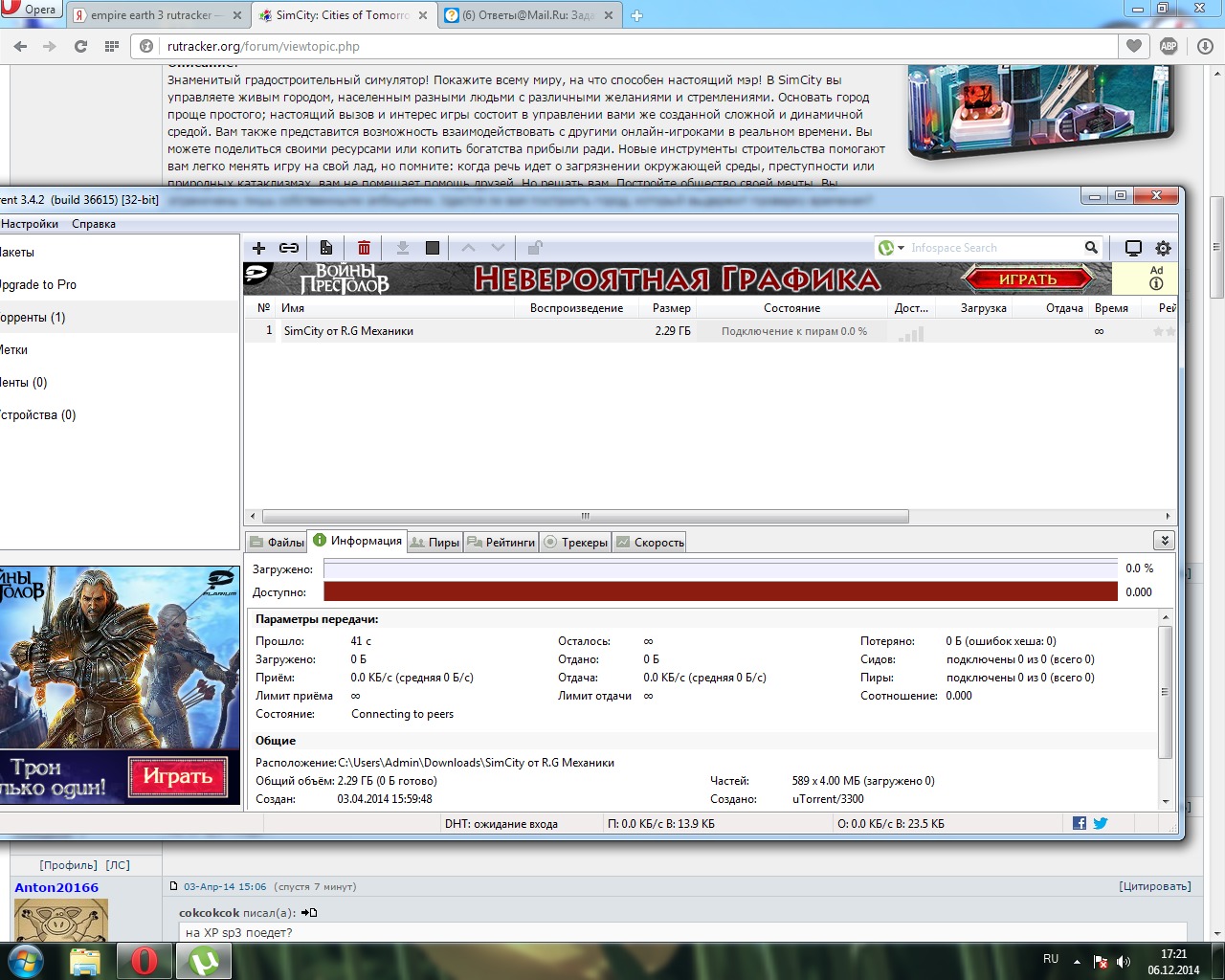Click the heart bookmark icon in address bar
Image resolution: width=1225 pixels, height=980 pixels.
point(1134,46)
